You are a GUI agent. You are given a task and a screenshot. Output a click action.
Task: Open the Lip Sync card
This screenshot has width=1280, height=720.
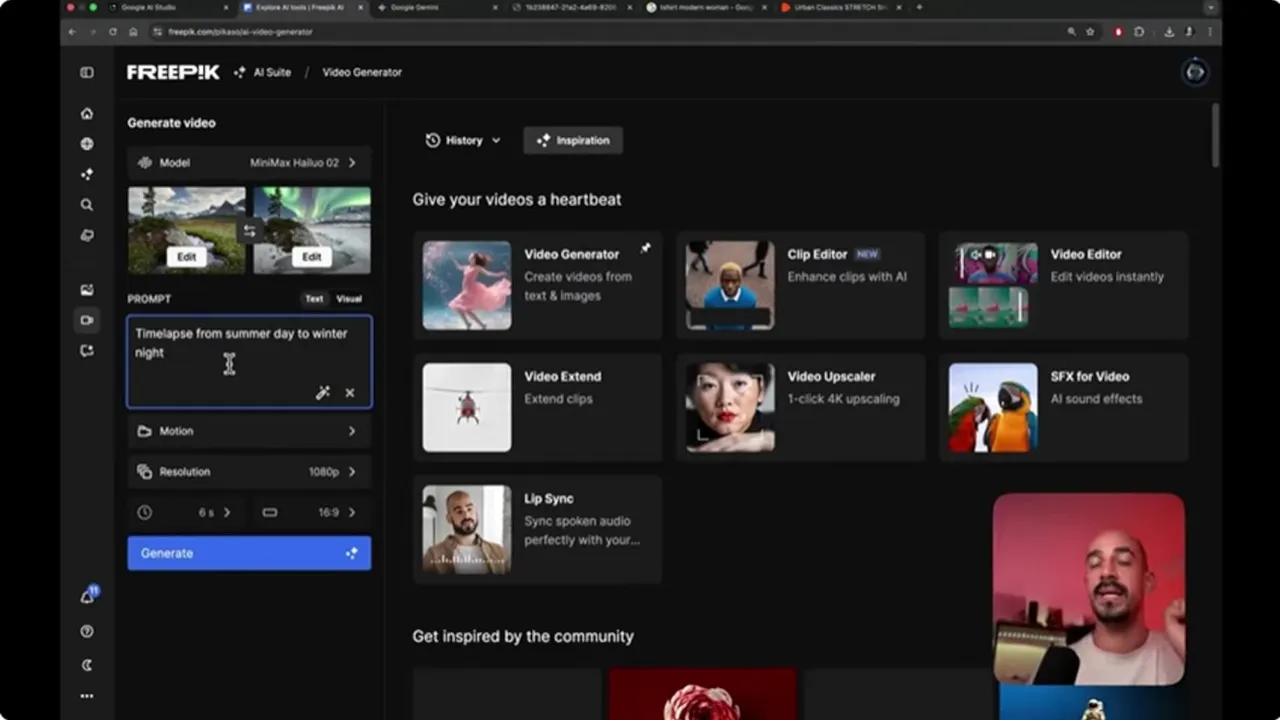tap(538, 529)
